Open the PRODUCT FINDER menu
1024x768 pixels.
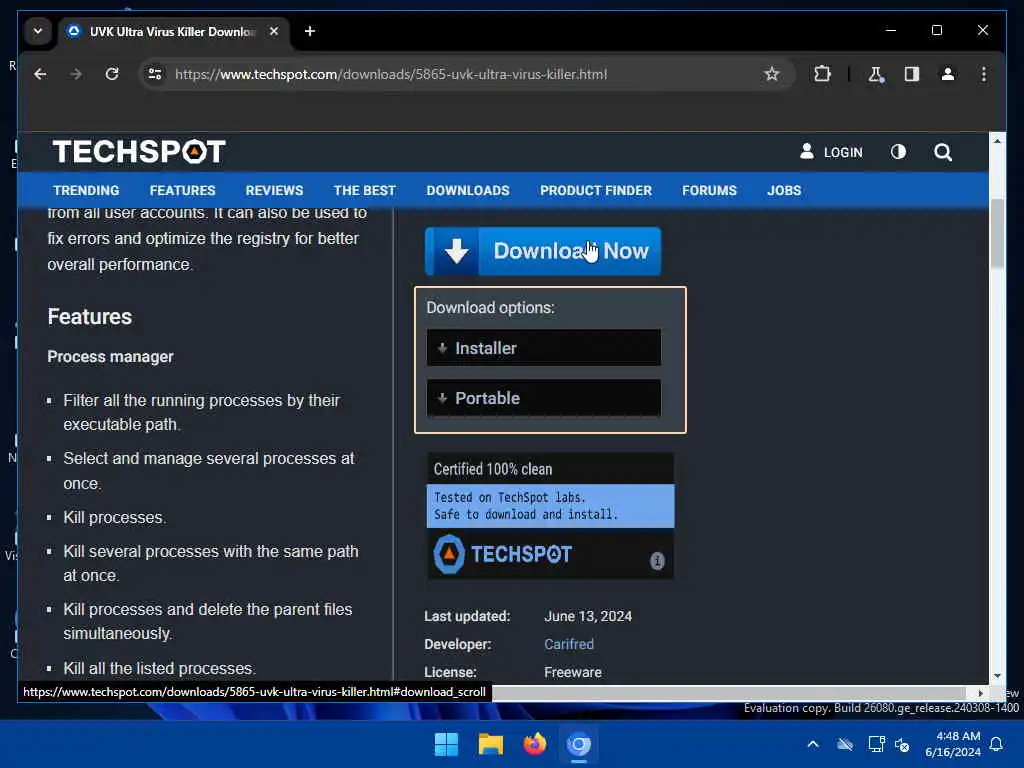[596, 190]
